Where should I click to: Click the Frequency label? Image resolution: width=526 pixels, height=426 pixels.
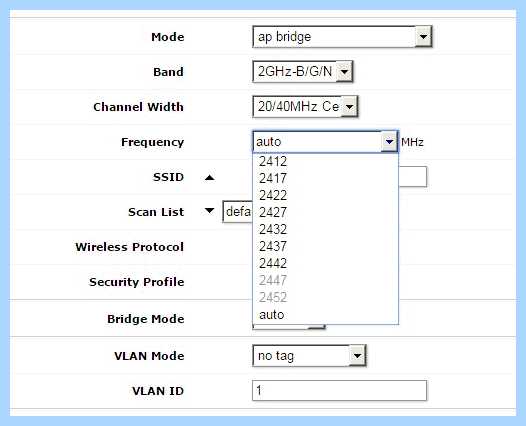[x=152, y=142]
